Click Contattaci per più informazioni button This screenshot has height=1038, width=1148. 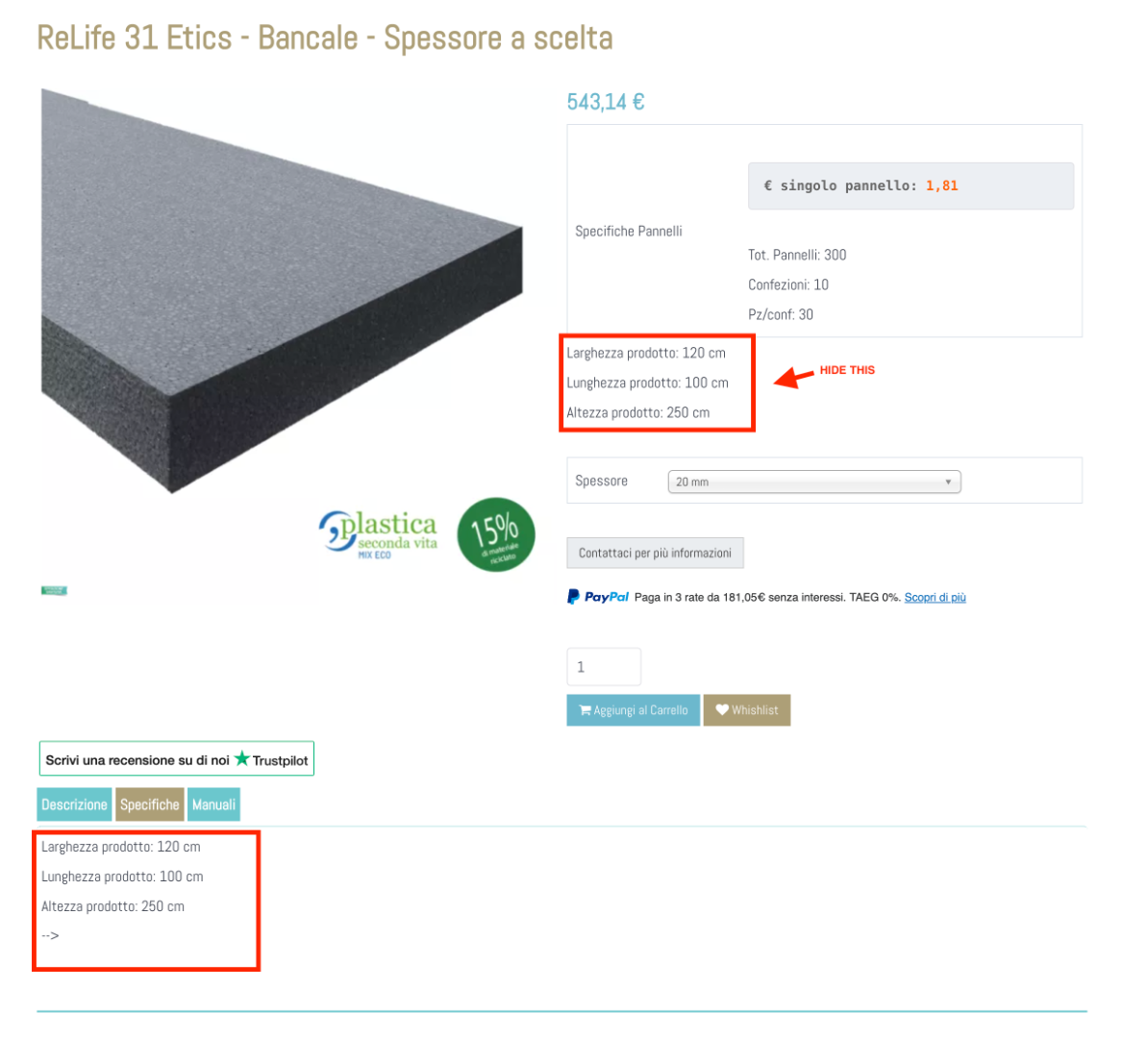[x=656, y=553]
